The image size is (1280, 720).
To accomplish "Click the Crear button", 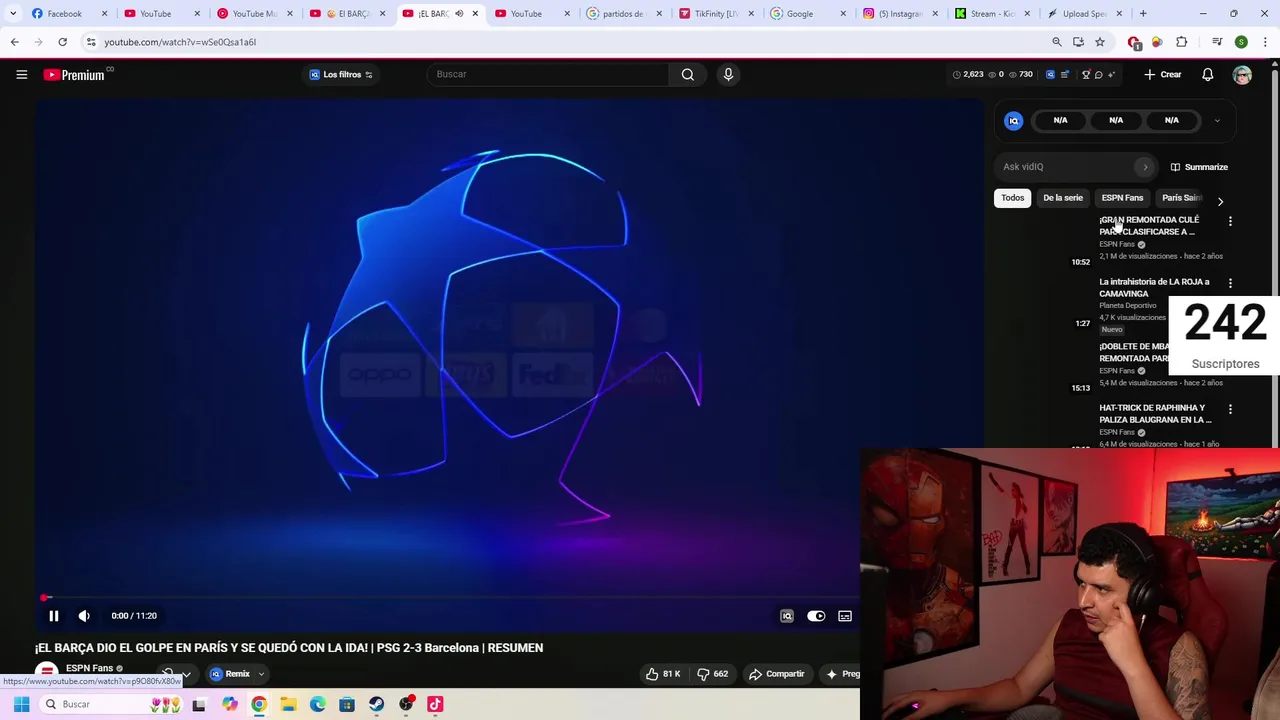I will pos(1163,74).
